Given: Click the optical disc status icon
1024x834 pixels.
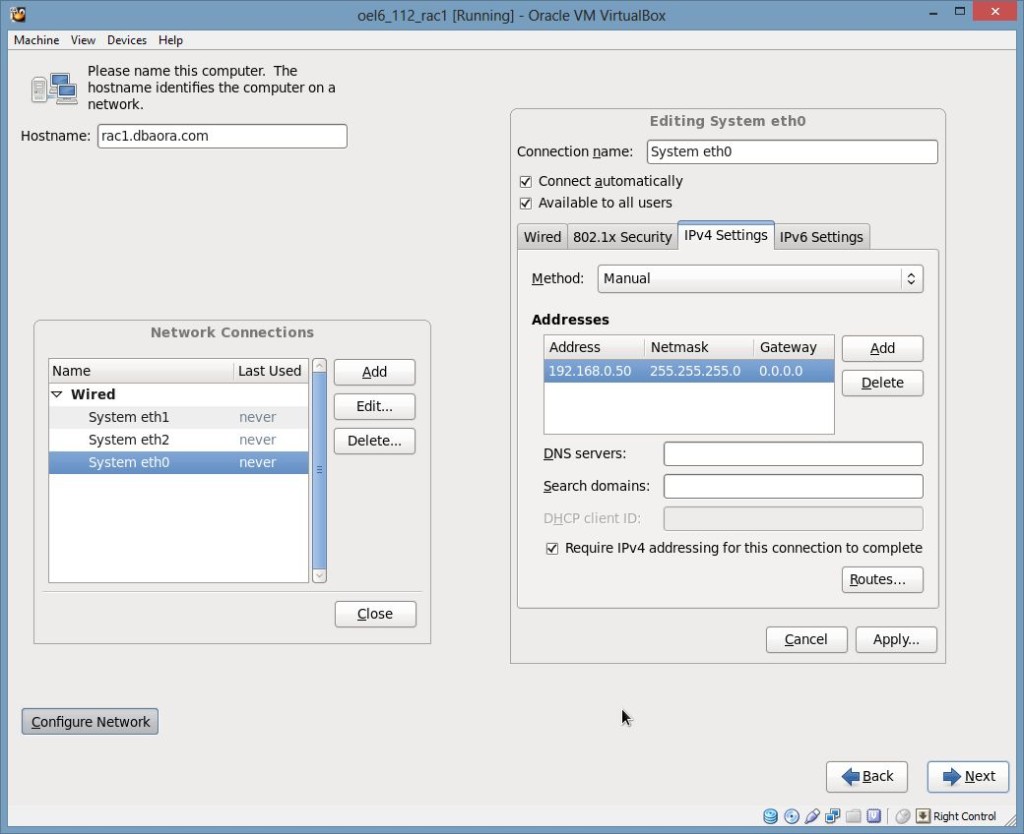Looking at the screenshot, I should pos(792,816).
